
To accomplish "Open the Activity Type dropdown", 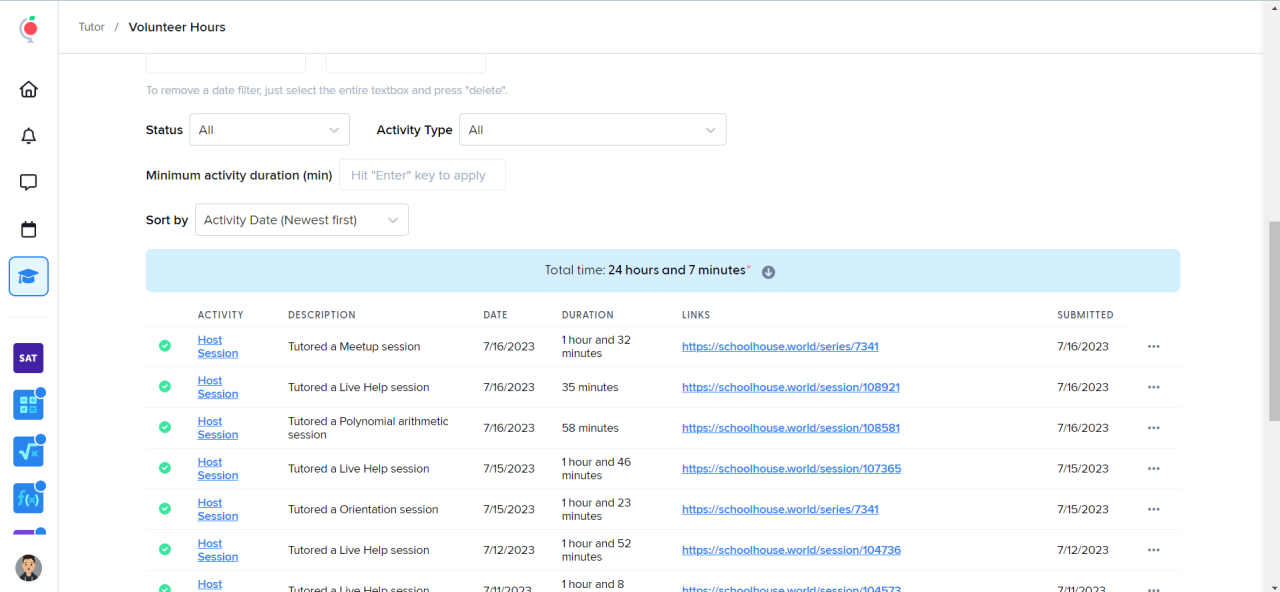I will pos(592,130).
